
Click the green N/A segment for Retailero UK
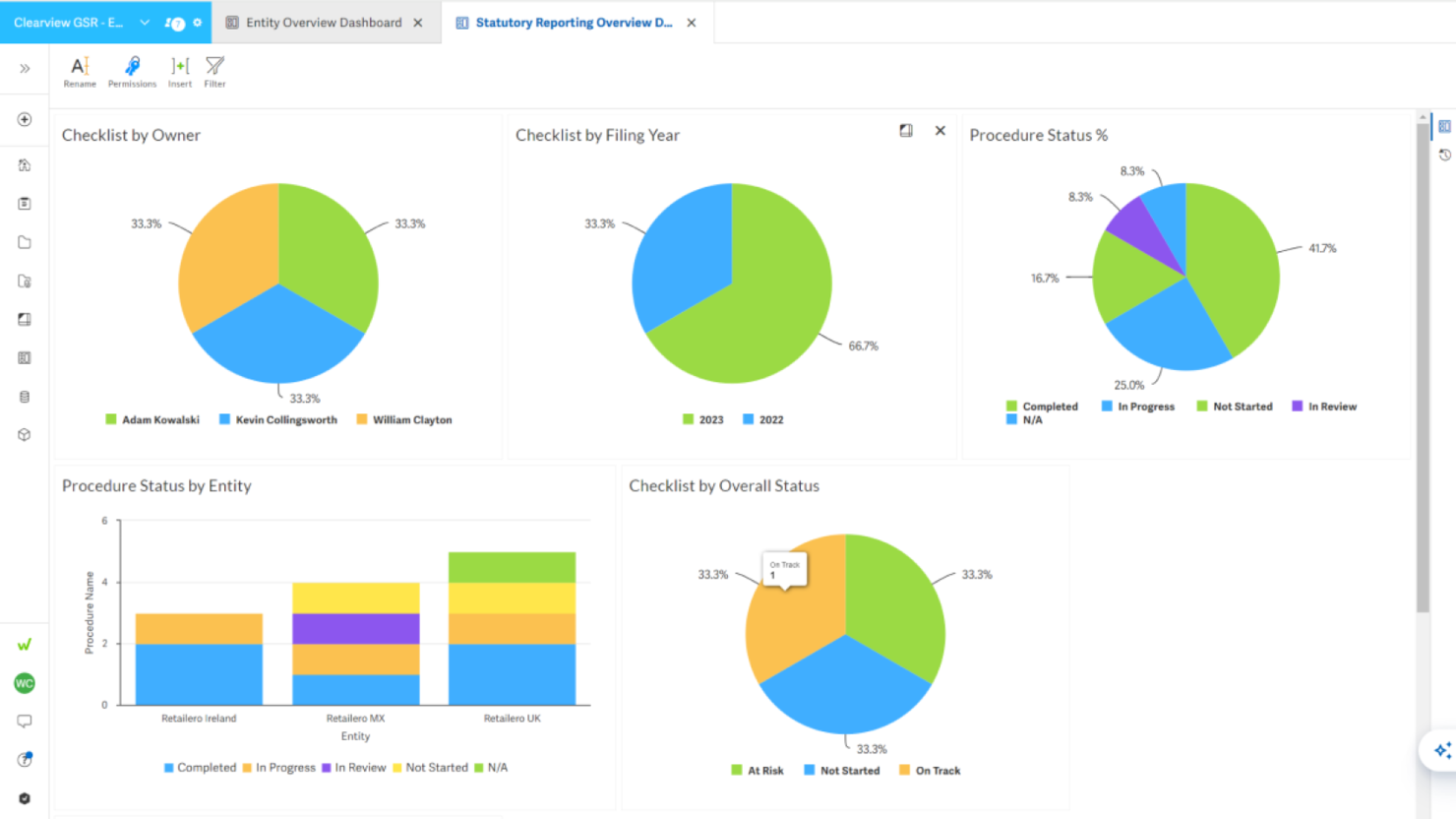click(x=512, y=567)
